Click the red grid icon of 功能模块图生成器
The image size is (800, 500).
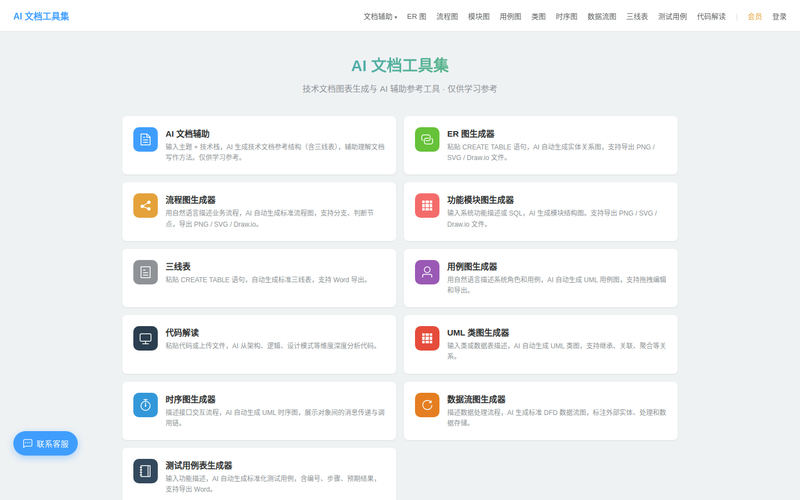(x=427, y=206)
